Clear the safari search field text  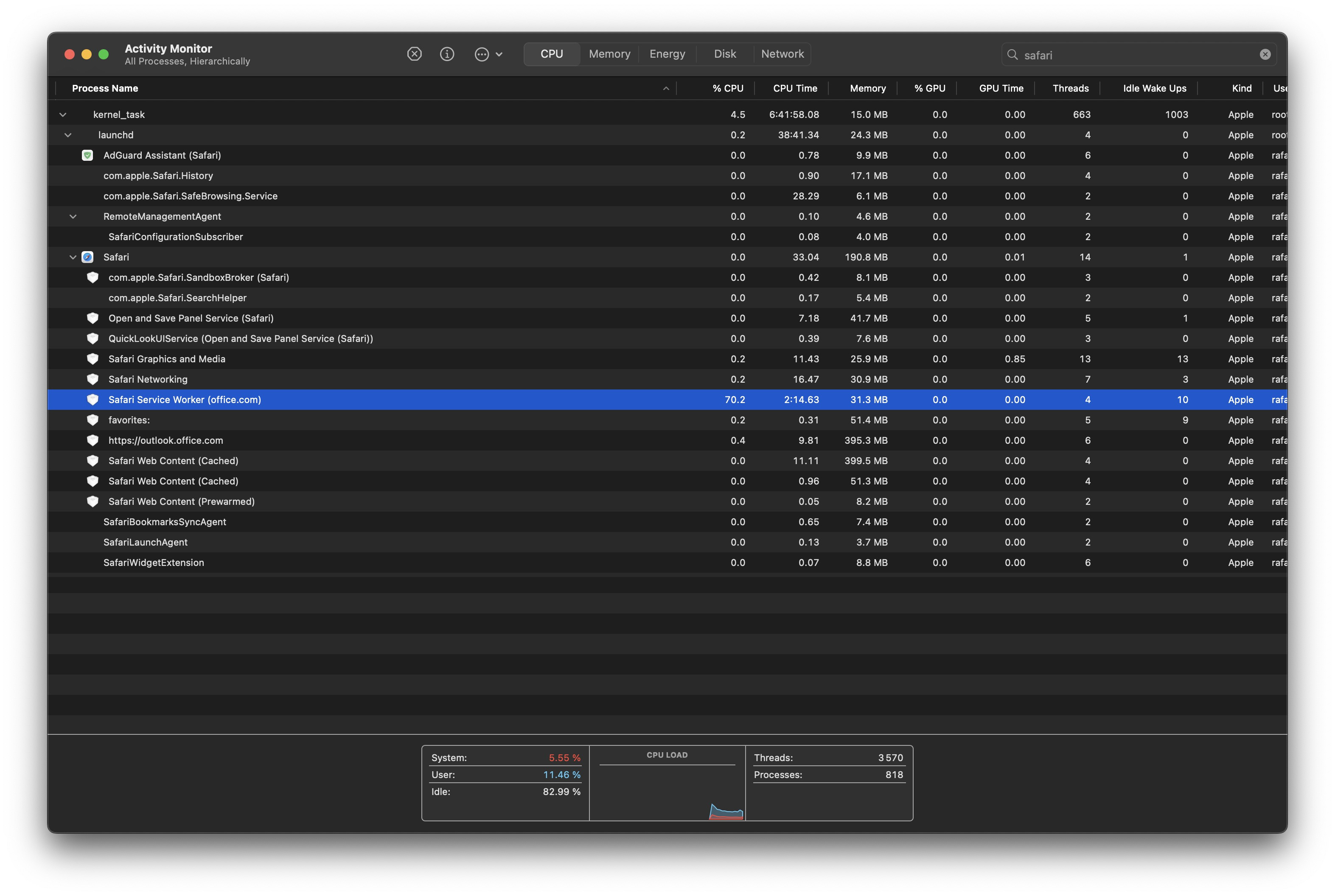[1265, 54]
